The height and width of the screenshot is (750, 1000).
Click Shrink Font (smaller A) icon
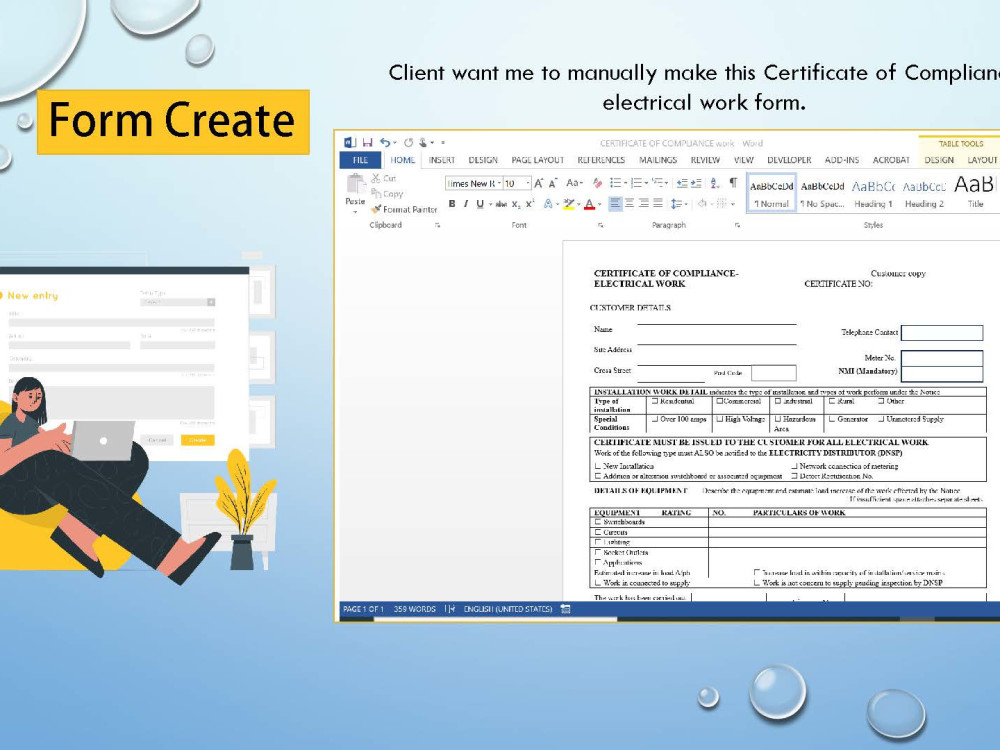(x=553, y=183)
